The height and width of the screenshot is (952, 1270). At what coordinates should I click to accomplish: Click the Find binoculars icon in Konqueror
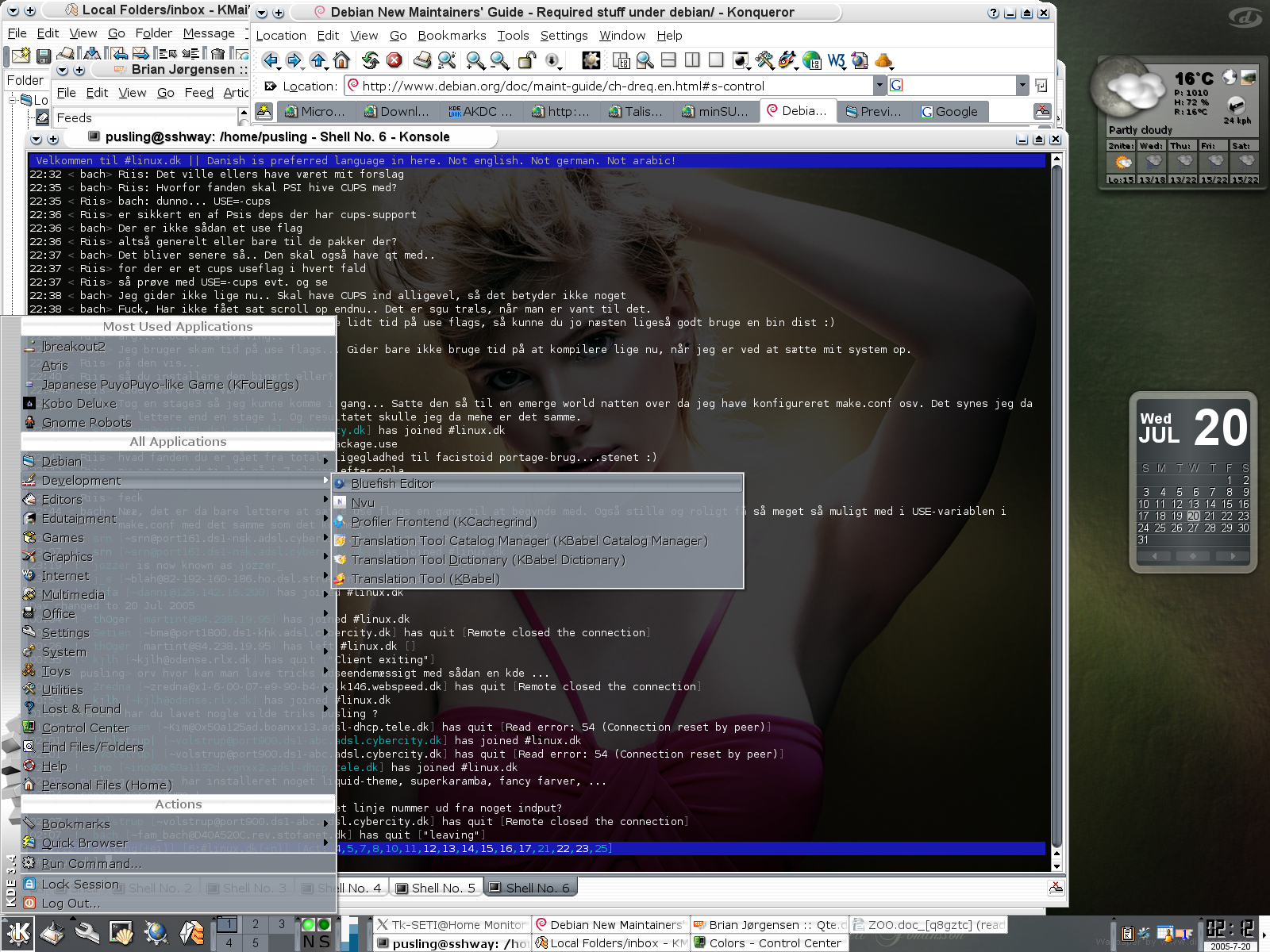[x=447, y=60]
